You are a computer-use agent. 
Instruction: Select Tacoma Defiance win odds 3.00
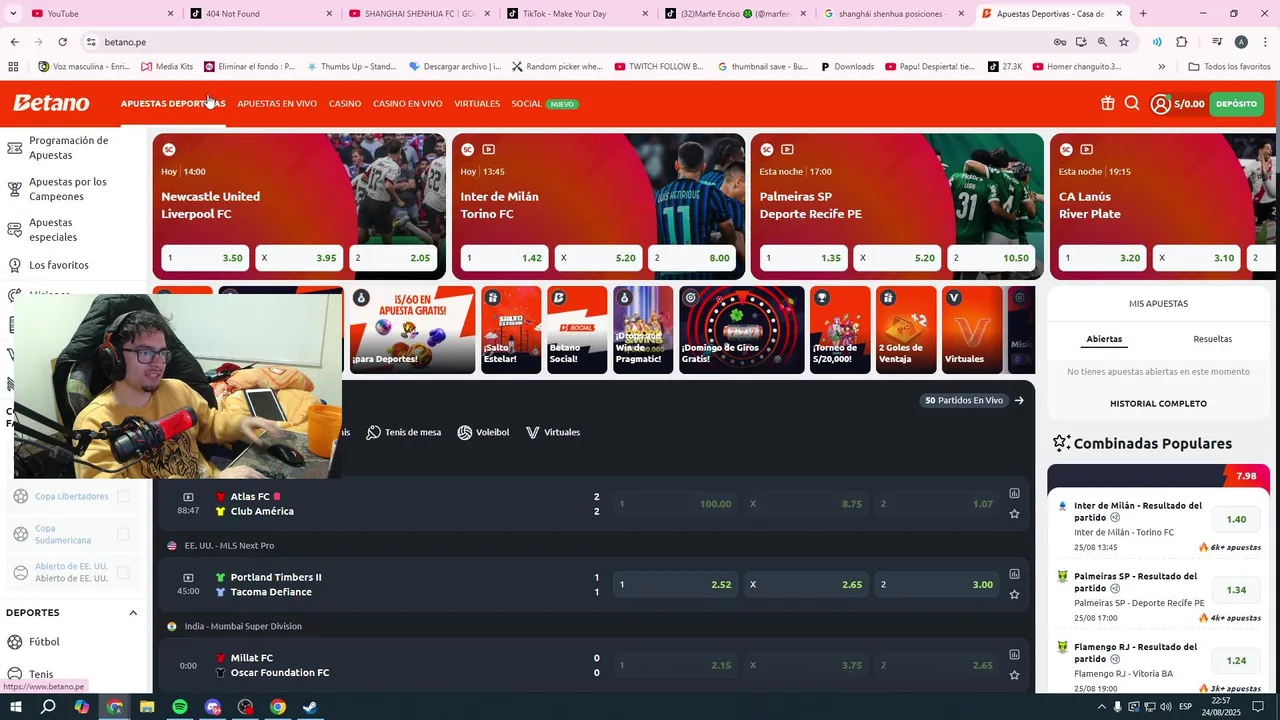pyautogui.click(x=936, y=585)
